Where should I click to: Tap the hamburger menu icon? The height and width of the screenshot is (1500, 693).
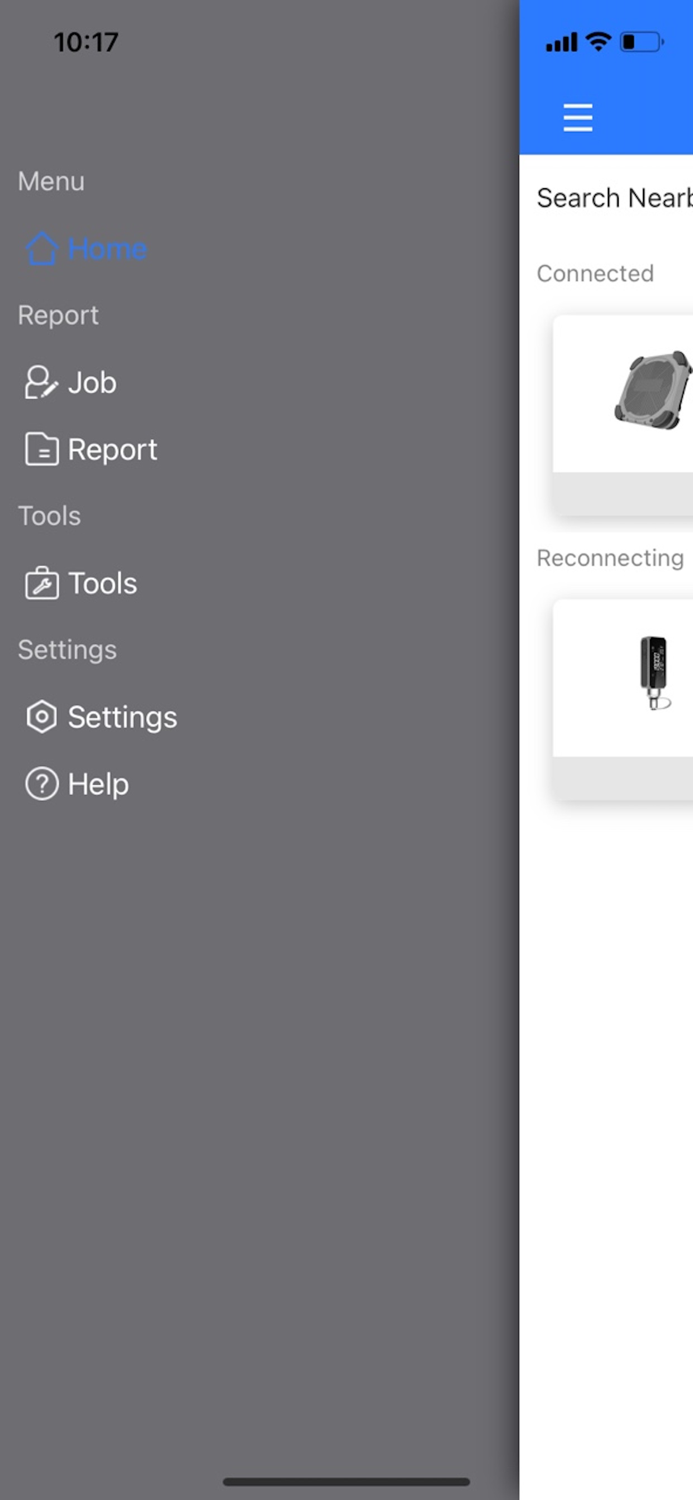tap(578, 117)
